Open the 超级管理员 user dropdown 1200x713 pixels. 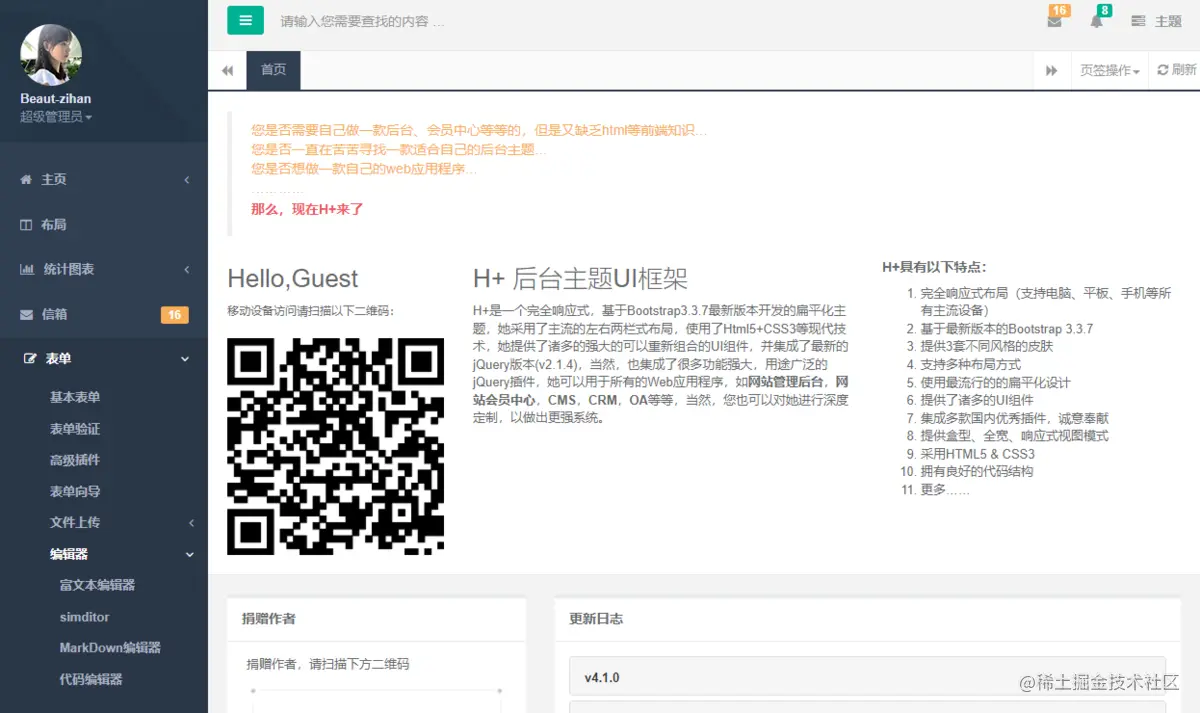pos(56,117)
